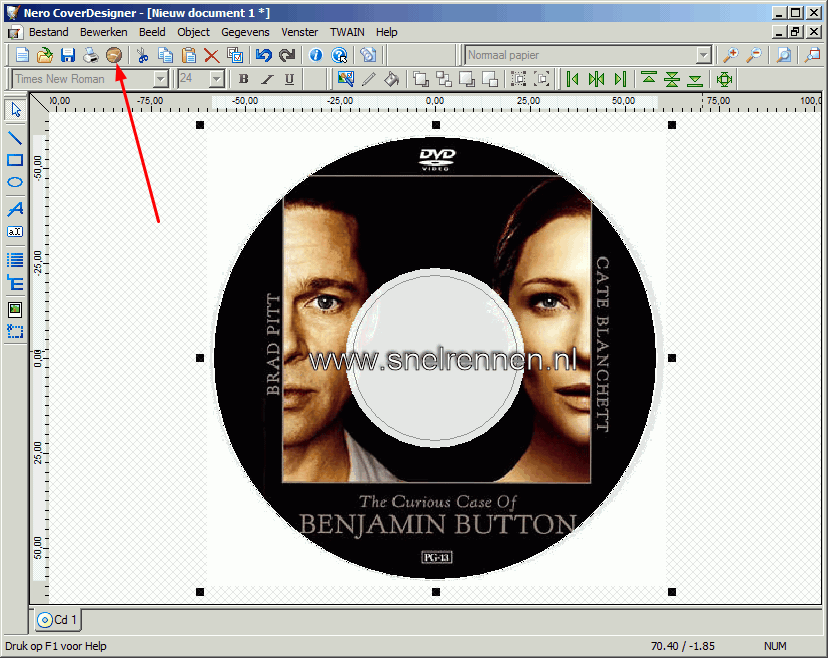Zoom out with the minus magnifier
Viewport: 828px width, 658px height.
point(754,55)
